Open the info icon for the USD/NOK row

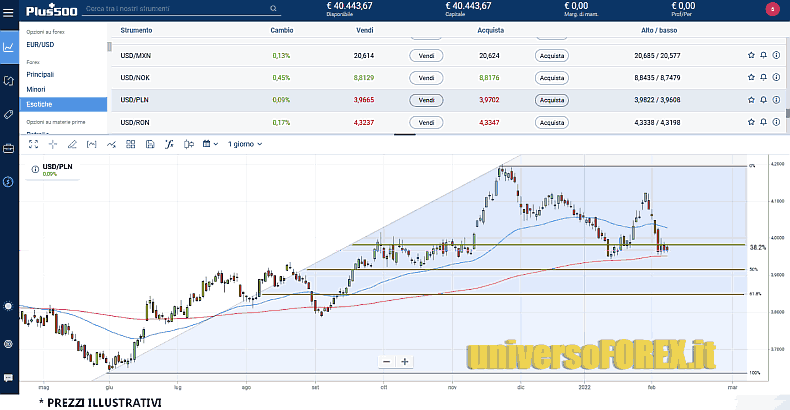[x=777, y=78]
